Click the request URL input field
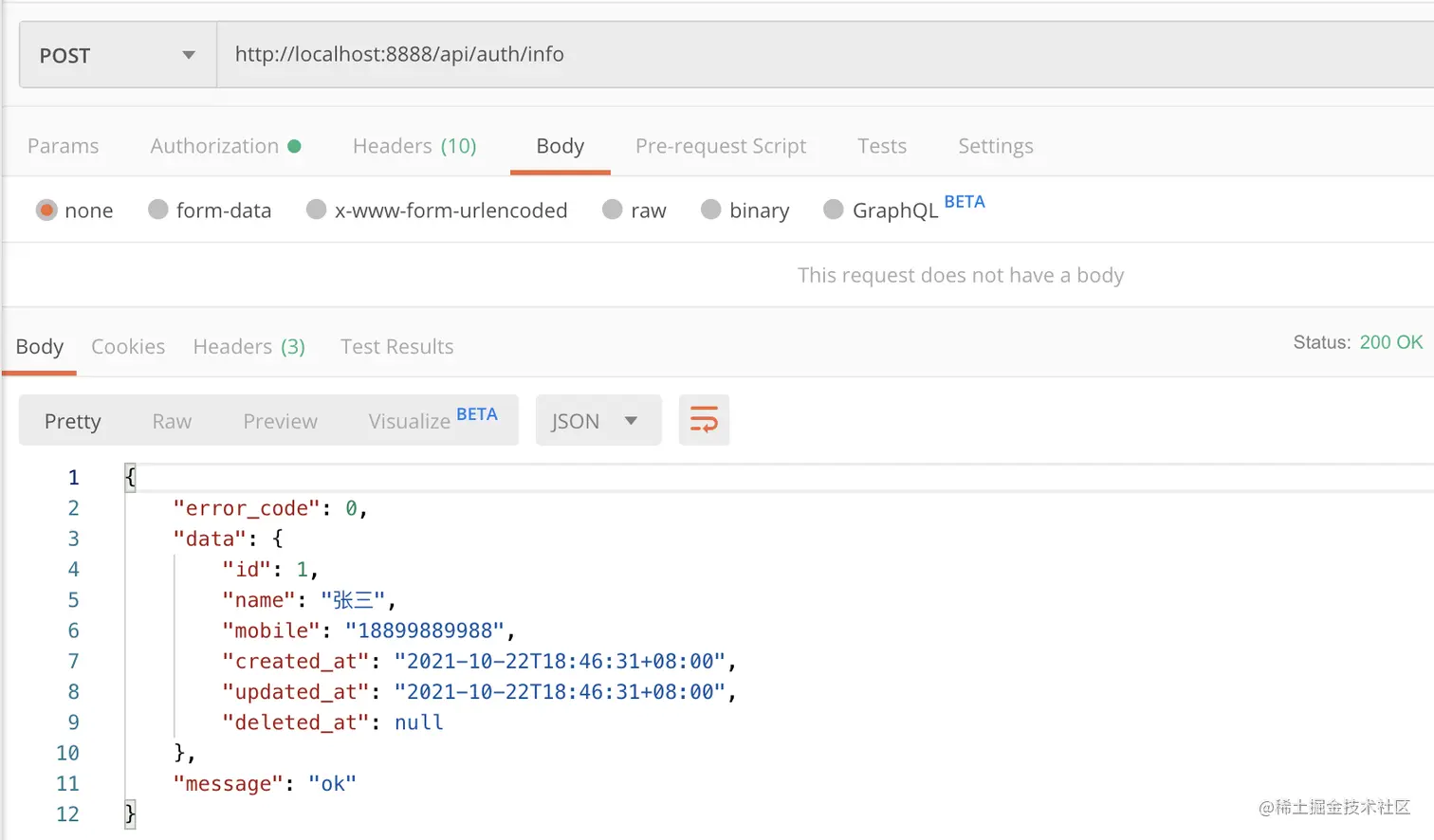 [x=825, y=55]
